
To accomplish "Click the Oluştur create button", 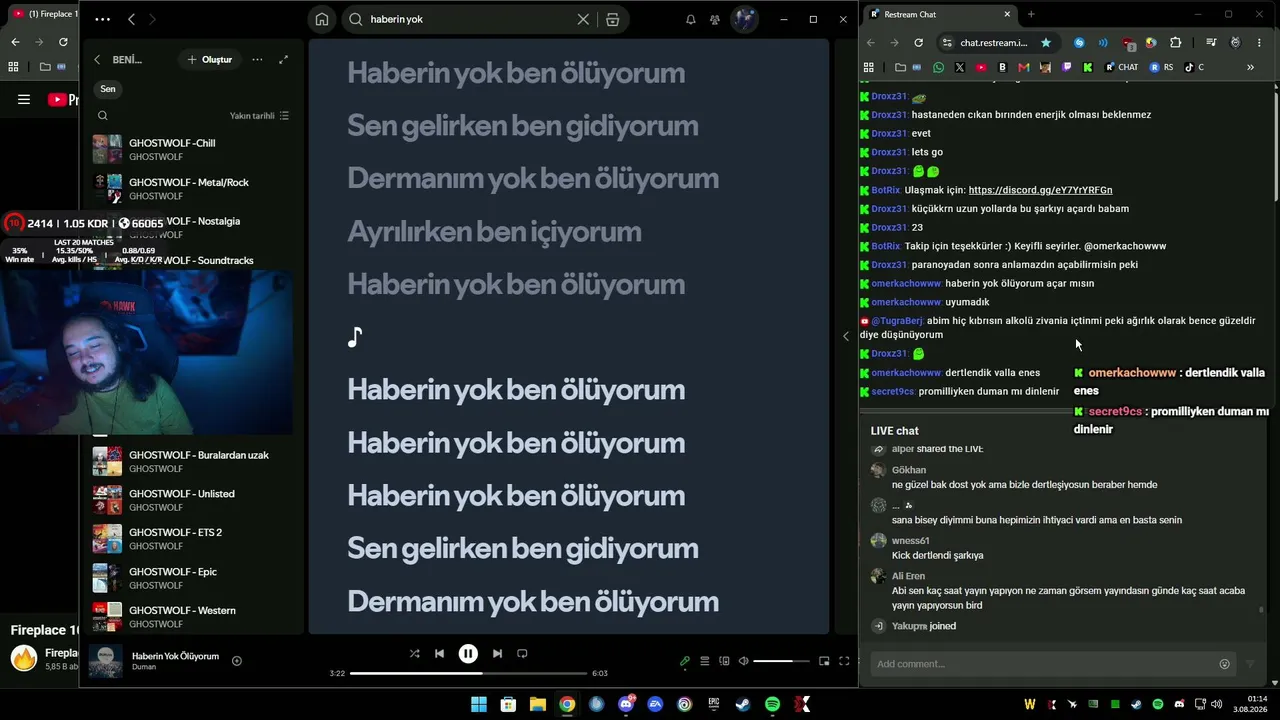I will [209, 60].
